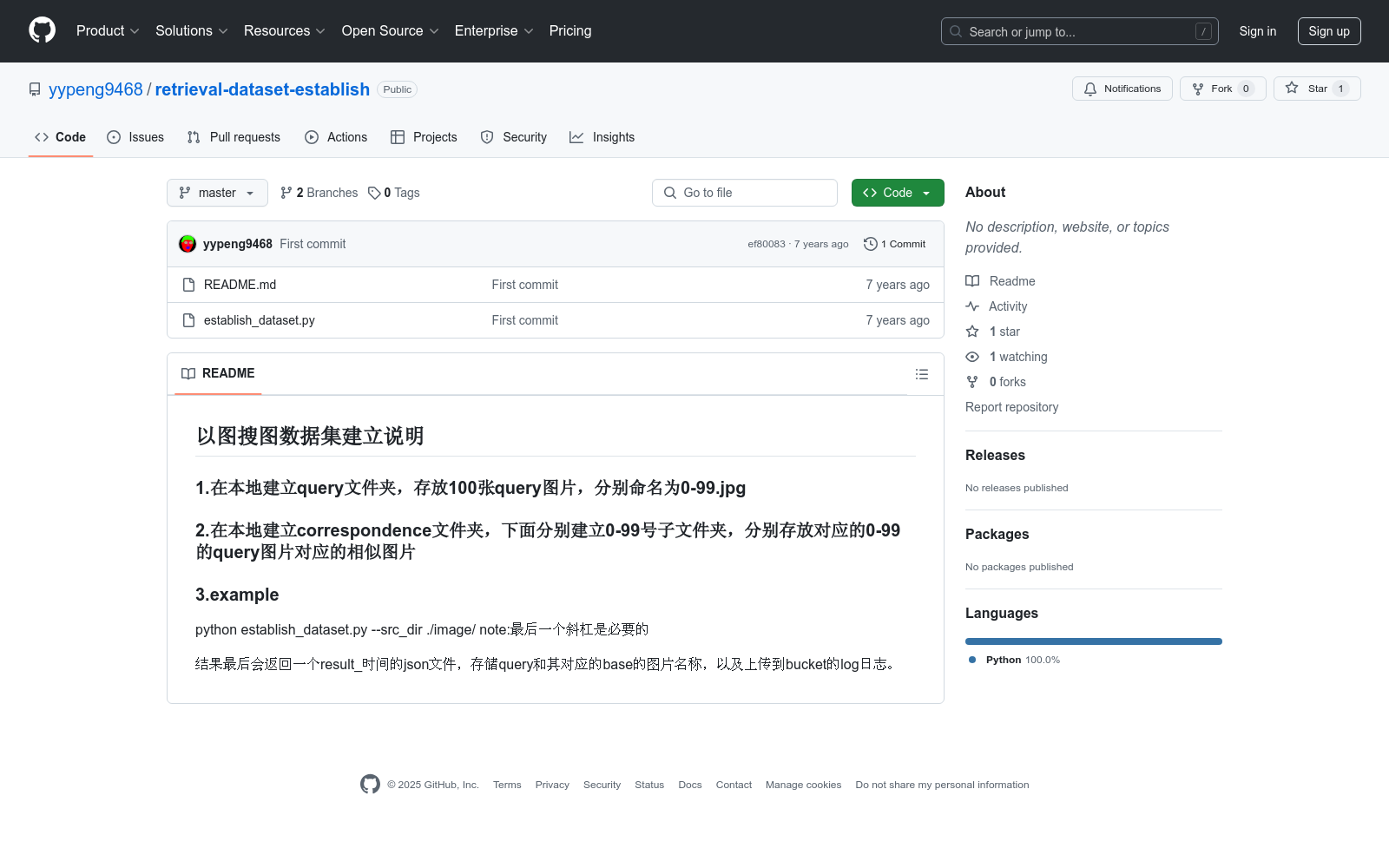Open the master branch selector
Image resolution: width=1389 pixels, height=868 pixels.
tap(217, 193)
